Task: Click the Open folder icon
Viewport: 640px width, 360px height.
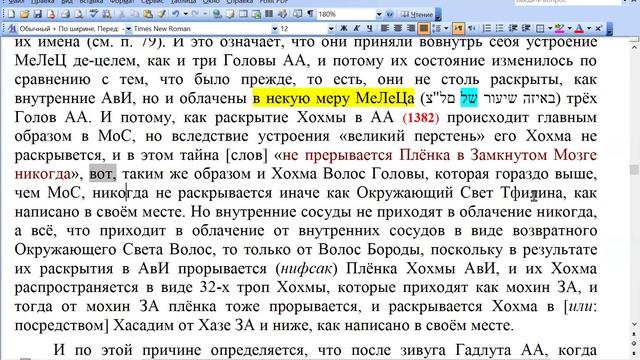Action: (24, 14)
